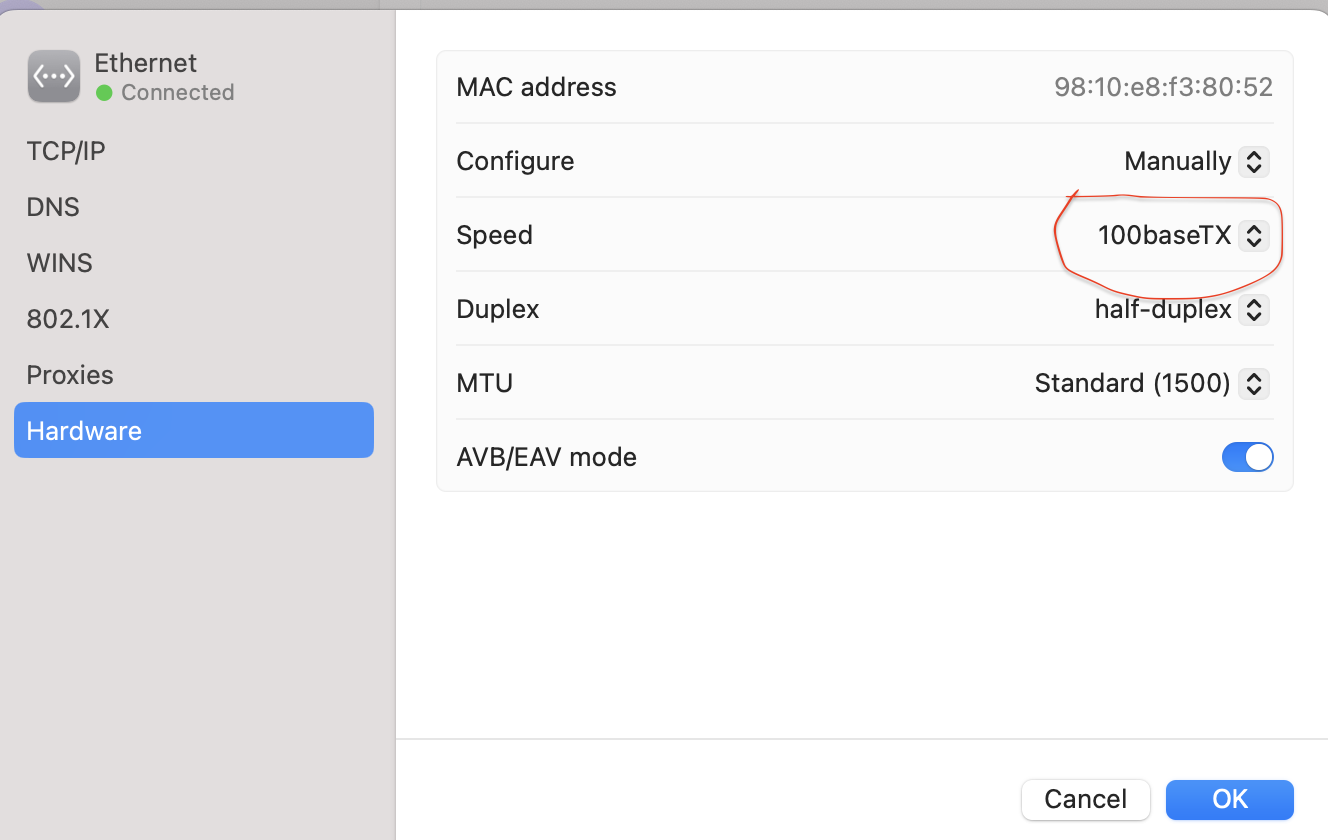The image size is (1328, 840).
Task: Click the Speed dropdown arrows inside red circle
Action: pyautogui.click(x=1254, y=236)
